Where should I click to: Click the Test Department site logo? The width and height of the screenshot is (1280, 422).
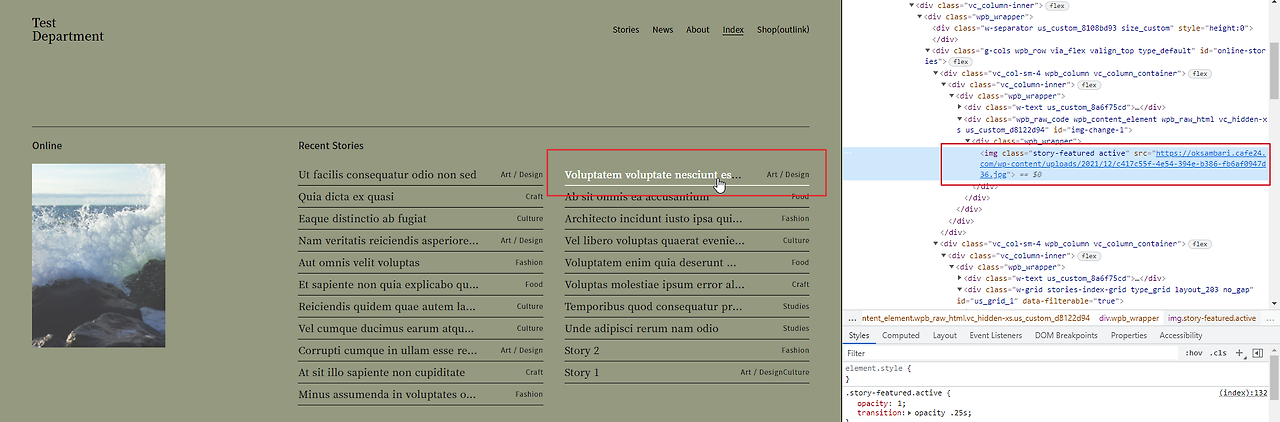(x=67, y=29)
